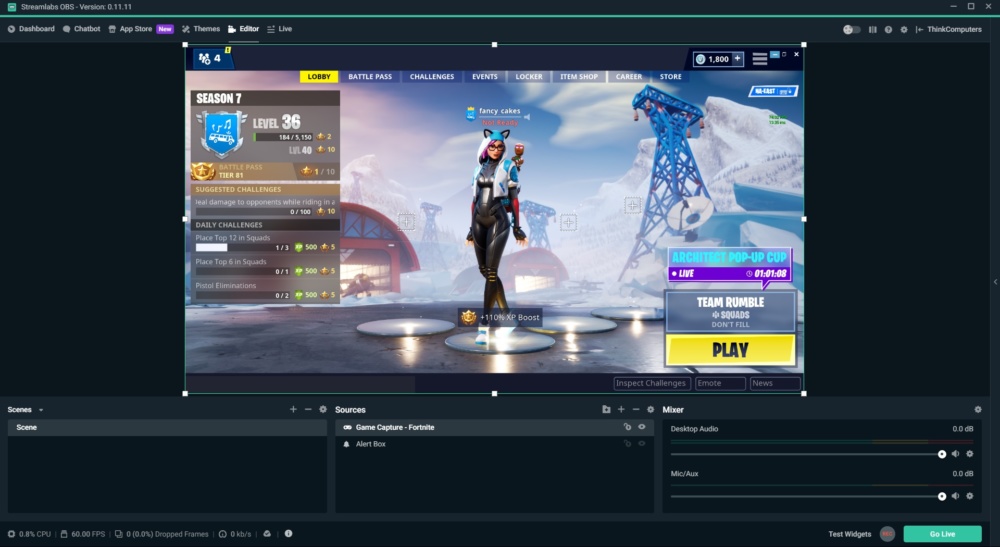Screen dimensions: 1000x547
Task: Select the Editor tab
Action: [x=244, y=29]
